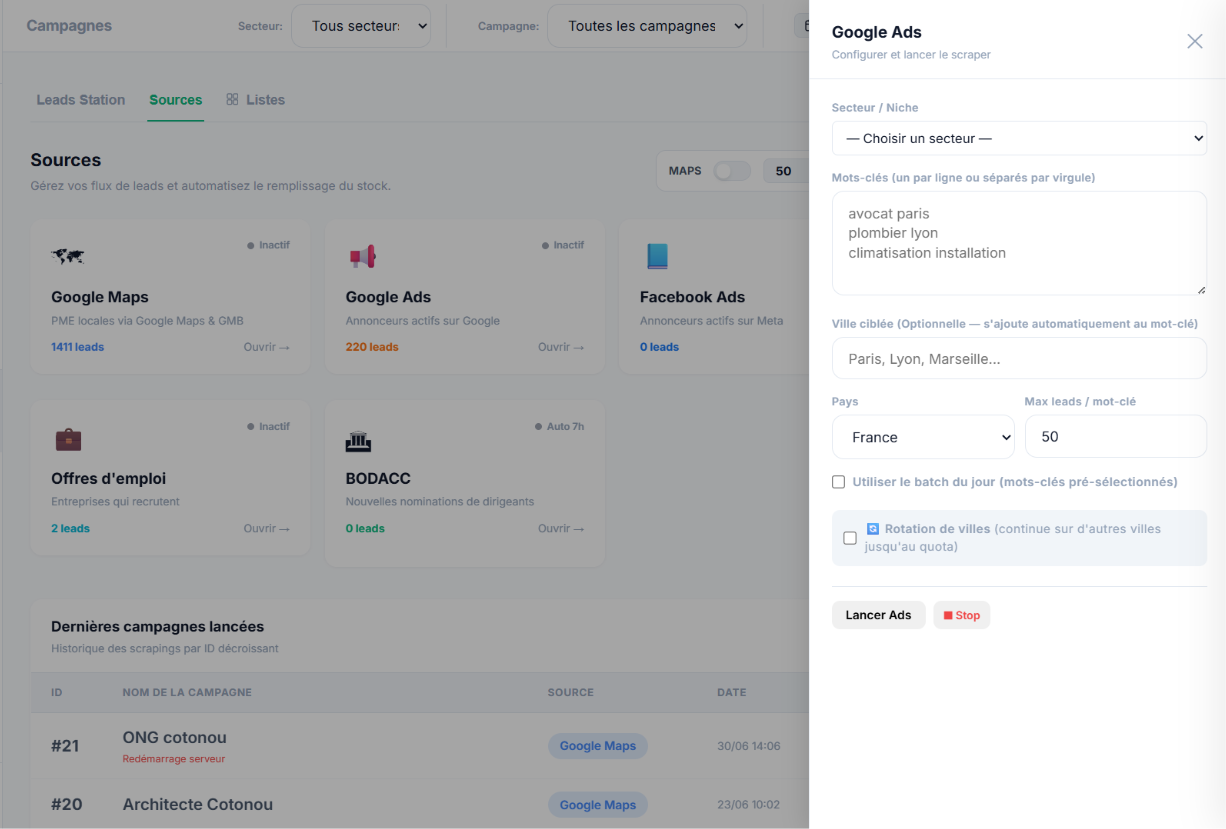Screen dimensions: 1226x829
Task: Click Inactif status on Google Ads card
Action: (x=563, y=245)
